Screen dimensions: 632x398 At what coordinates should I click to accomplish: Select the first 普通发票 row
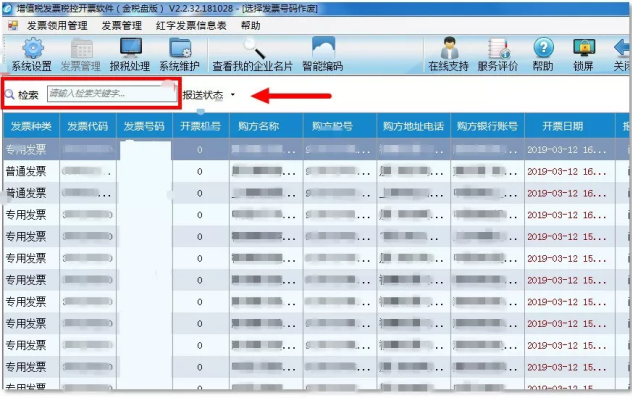[x=316, y=171]
